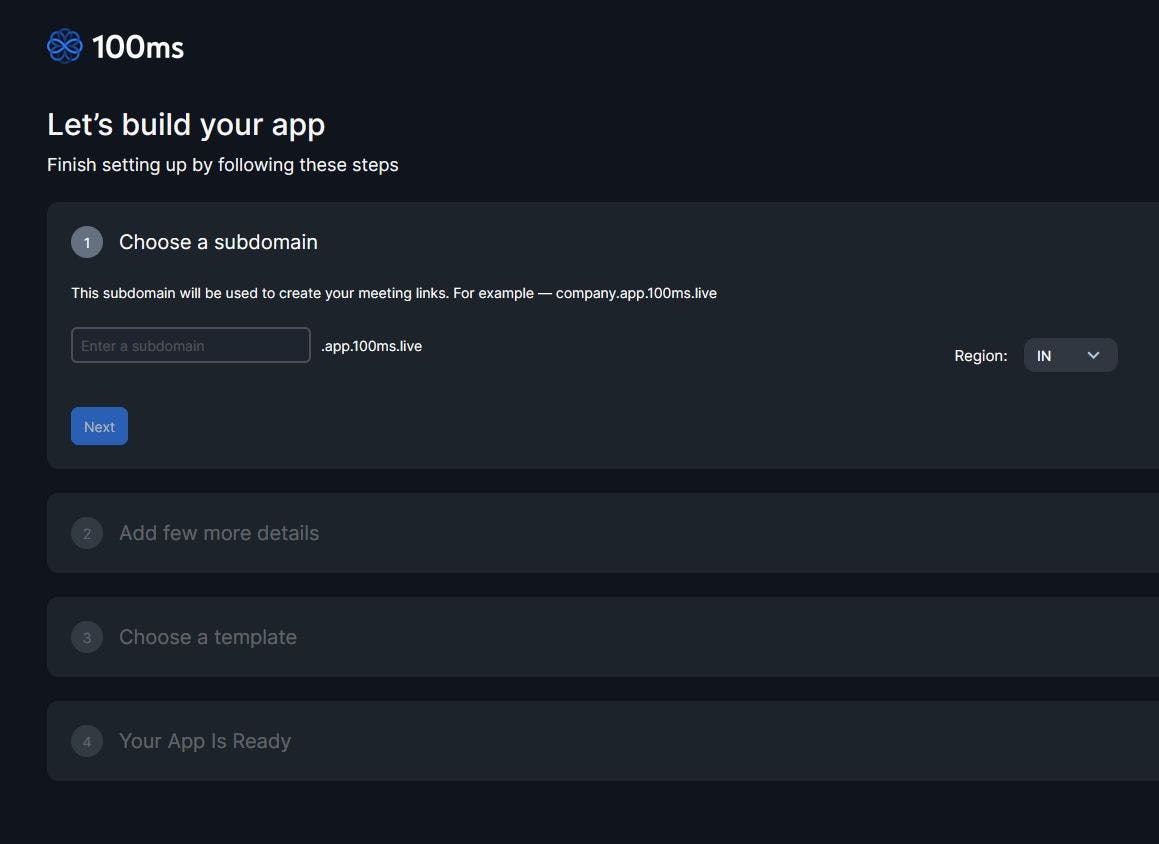This screenshot has height=844, width=1159.
Task: Click the step 1 number circle
Action: coord(87,242)
